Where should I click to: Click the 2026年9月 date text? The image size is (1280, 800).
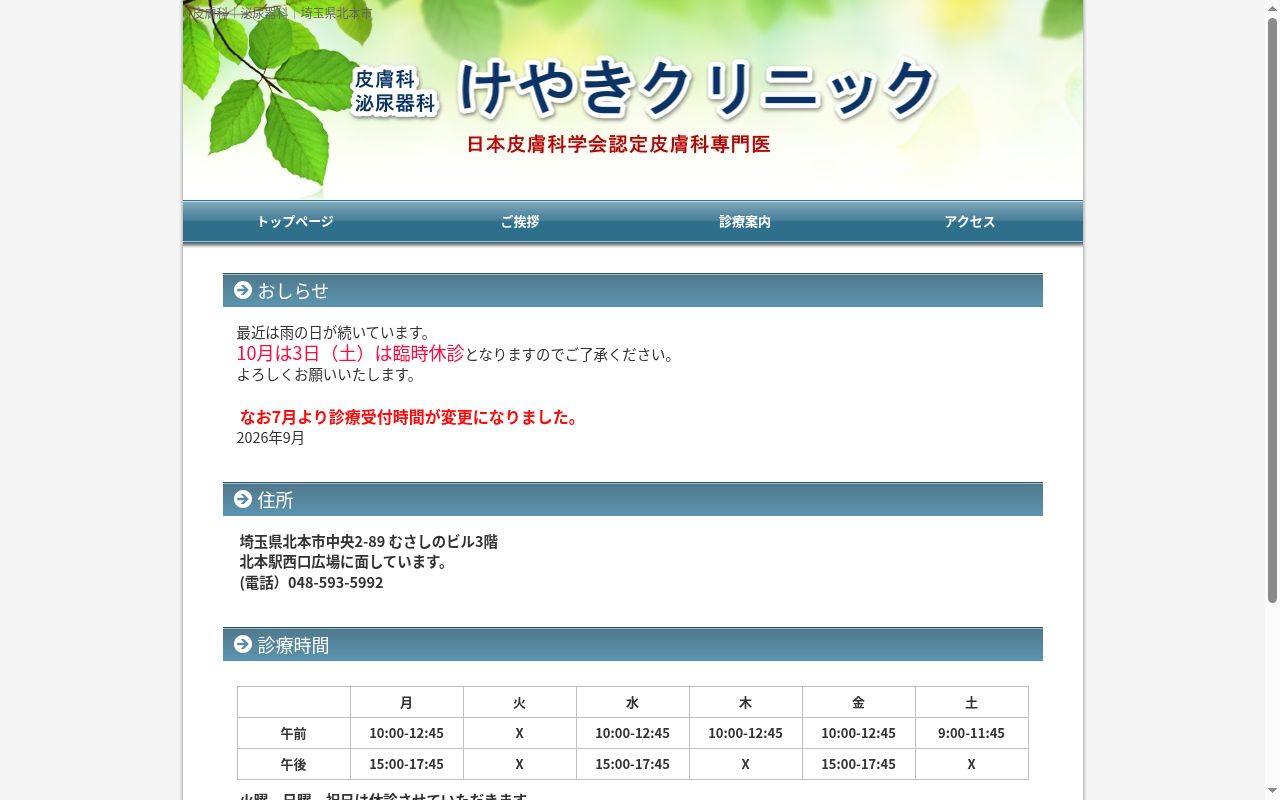point(271,438)
